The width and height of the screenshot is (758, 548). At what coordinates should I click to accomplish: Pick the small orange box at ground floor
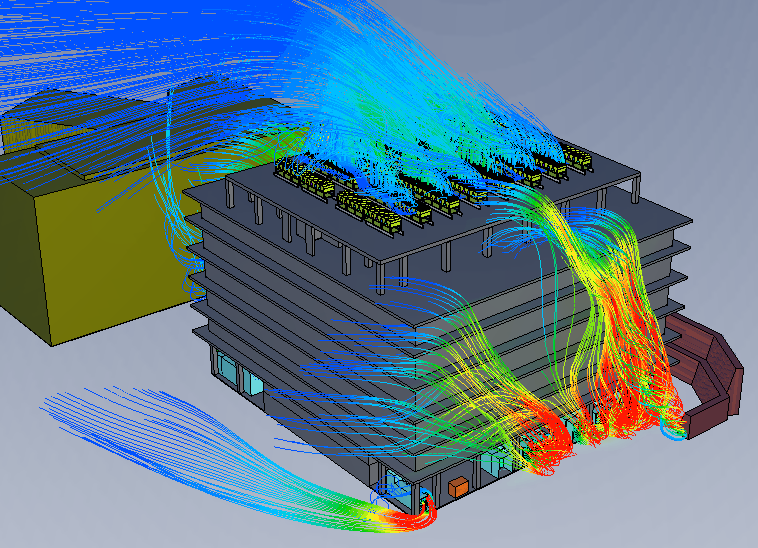click(459, 487)
